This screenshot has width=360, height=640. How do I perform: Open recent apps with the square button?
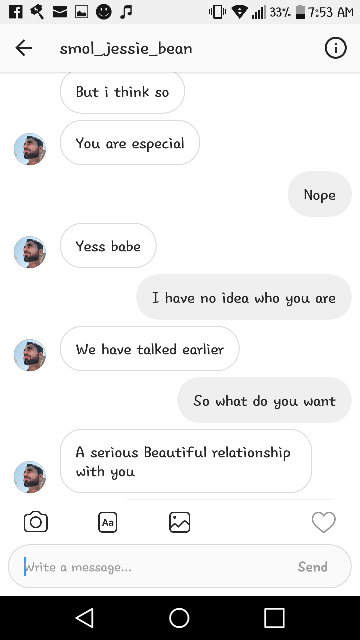tap(274, 618)
